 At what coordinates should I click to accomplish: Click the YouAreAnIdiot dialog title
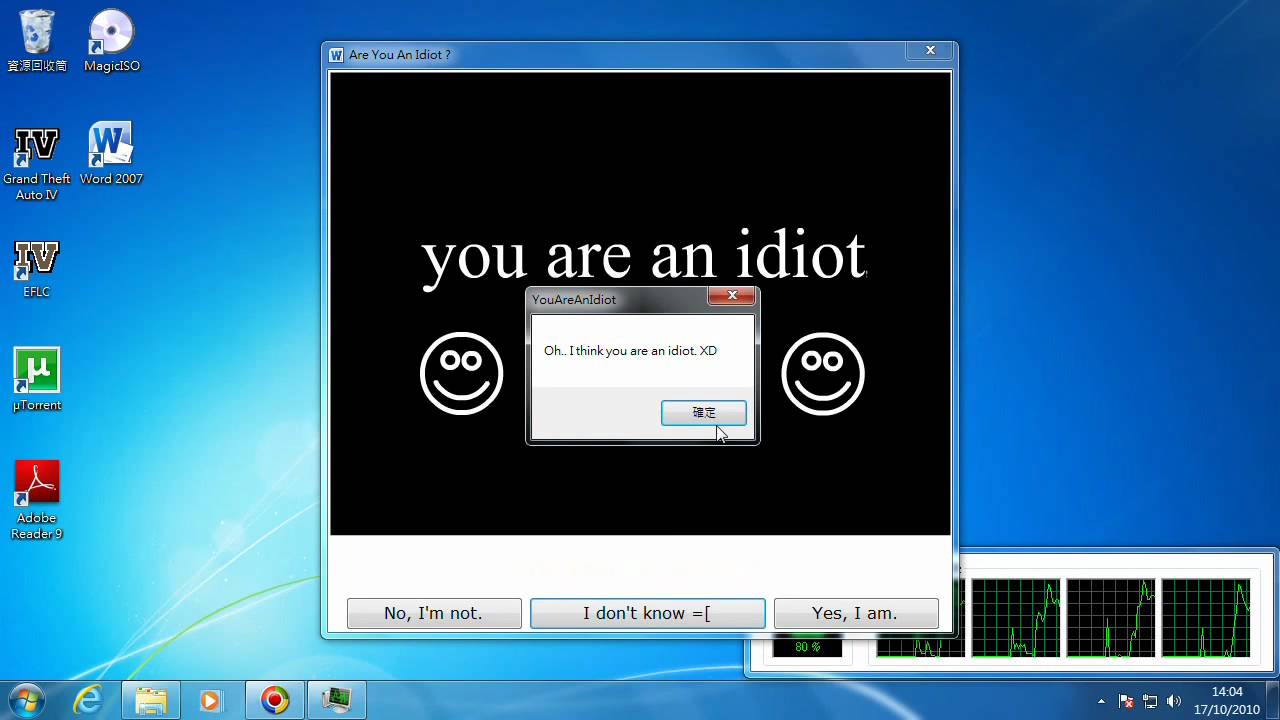574,299
